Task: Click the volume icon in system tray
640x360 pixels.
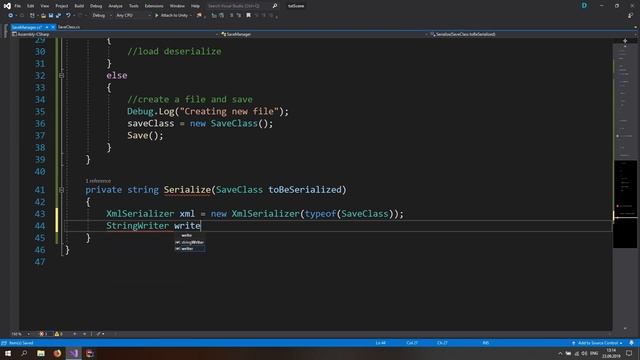Action: click(584, 353)
